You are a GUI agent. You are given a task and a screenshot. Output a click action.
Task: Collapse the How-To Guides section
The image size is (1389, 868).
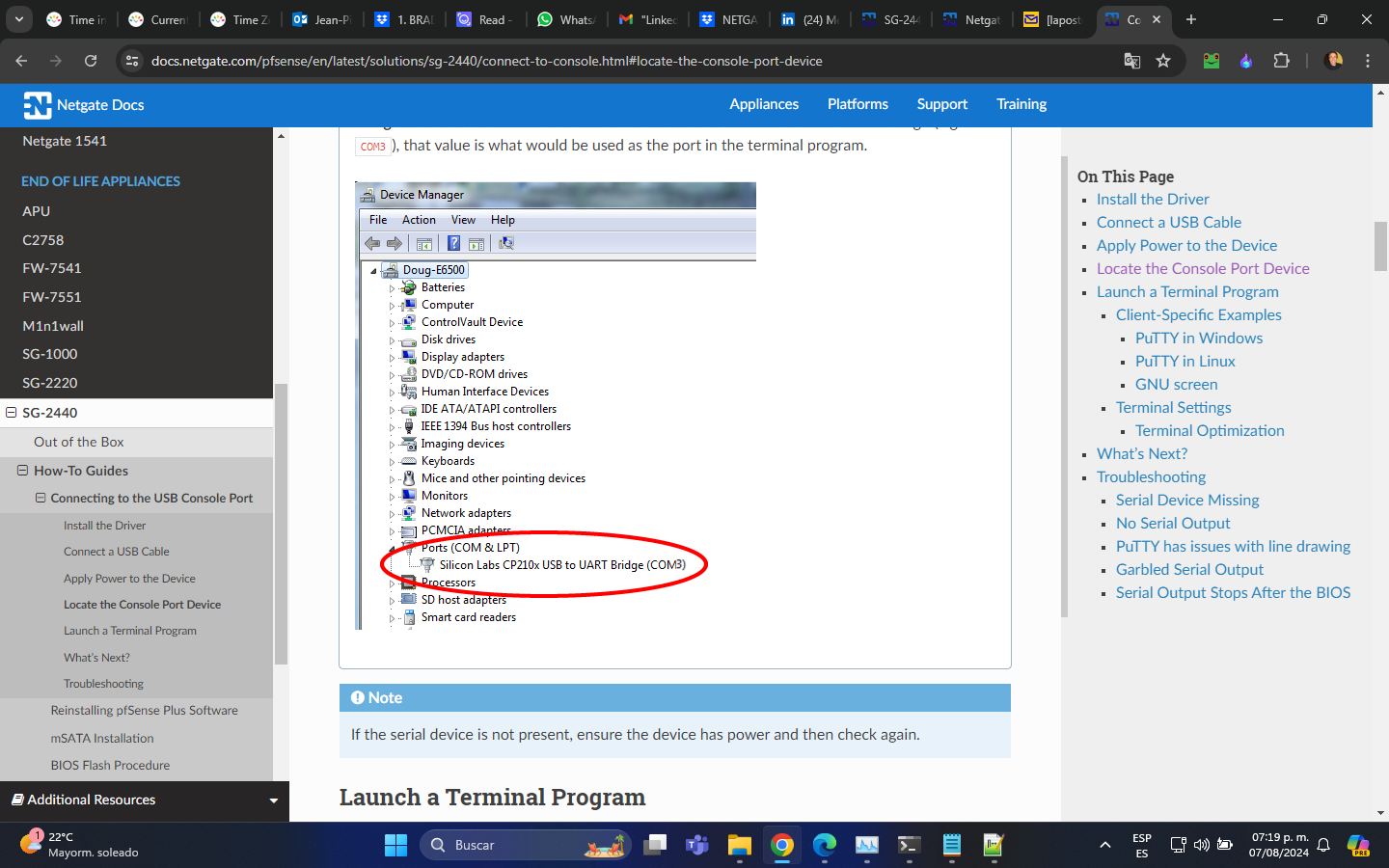(x=22, y=471)
